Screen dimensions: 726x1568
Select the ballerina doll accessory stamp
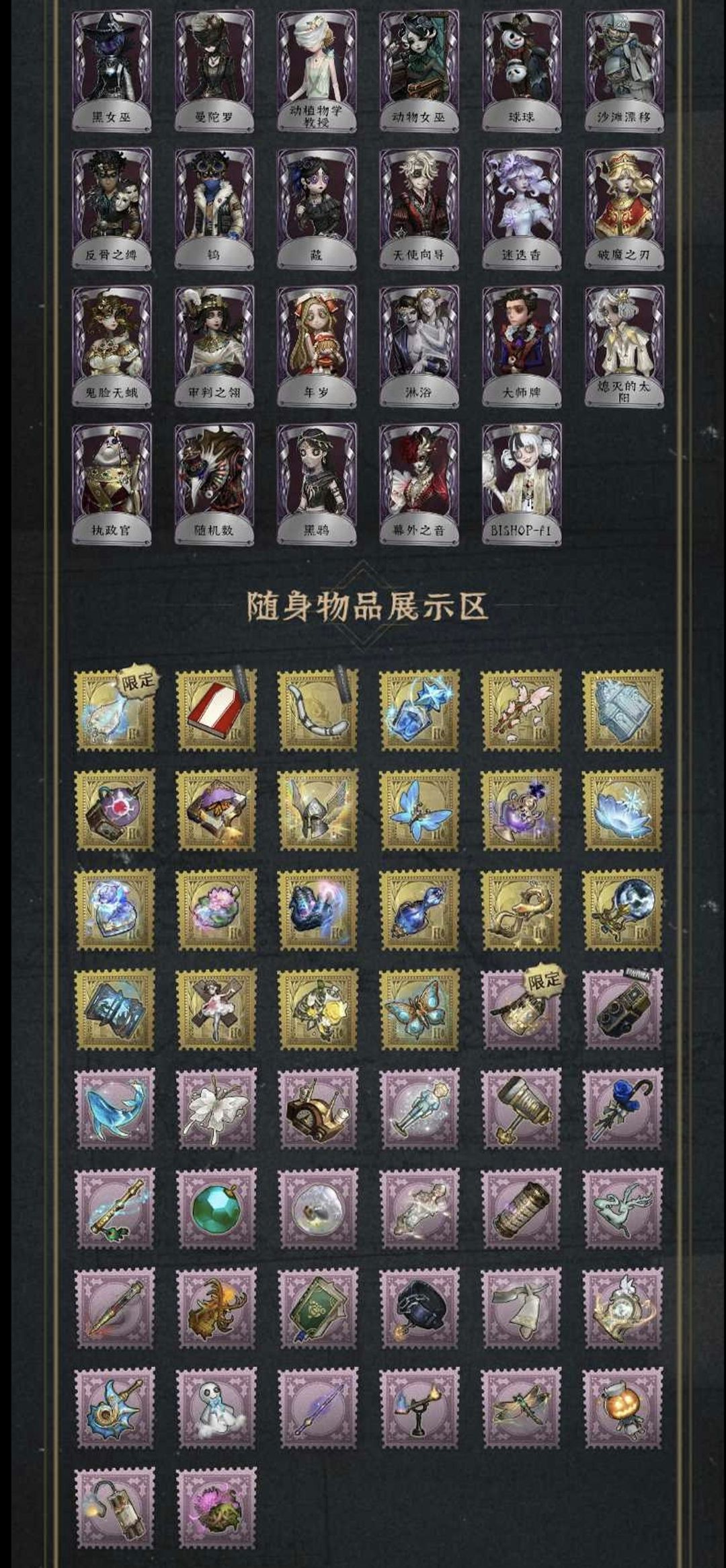(216, 1009)
